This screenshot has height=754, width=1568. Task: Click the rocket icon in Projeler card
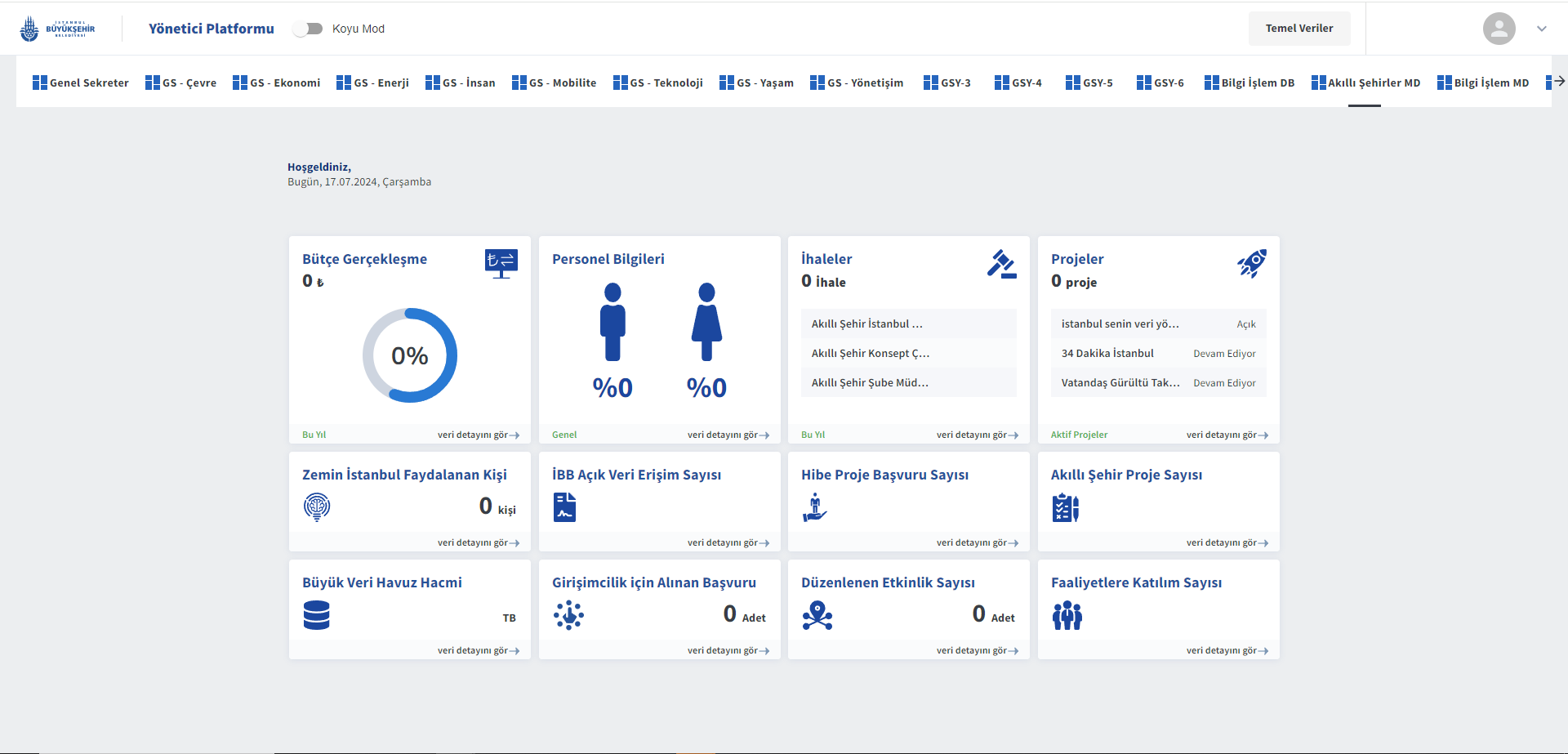pyautogui.click(x=1251, y=264)
